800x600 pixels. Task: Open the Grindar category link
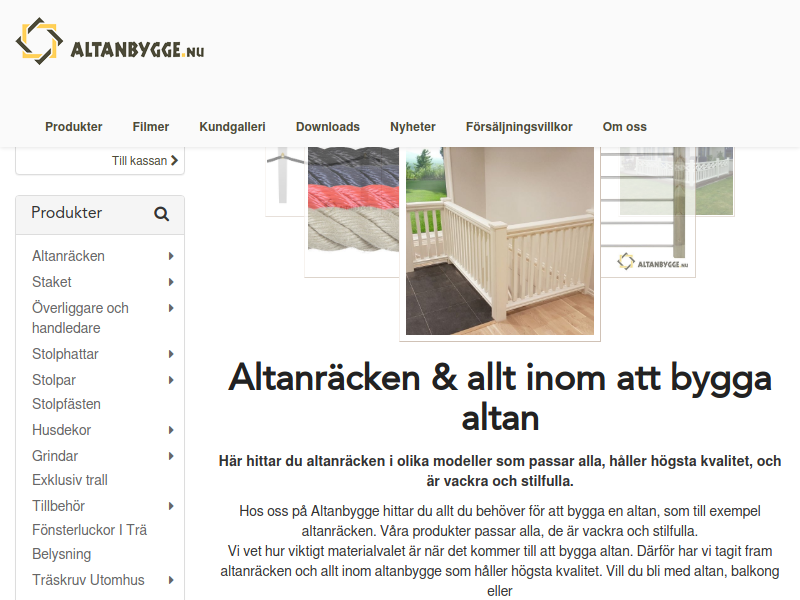click(55, 456)
